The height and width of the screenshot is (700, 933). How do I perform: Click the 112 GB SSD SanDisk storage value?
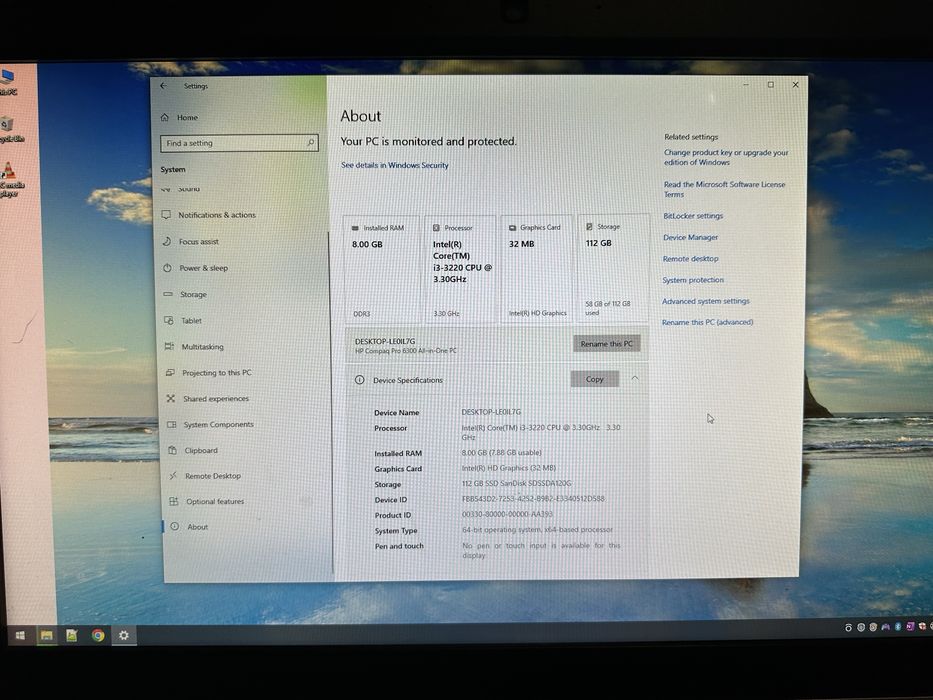tap(516, 483)
